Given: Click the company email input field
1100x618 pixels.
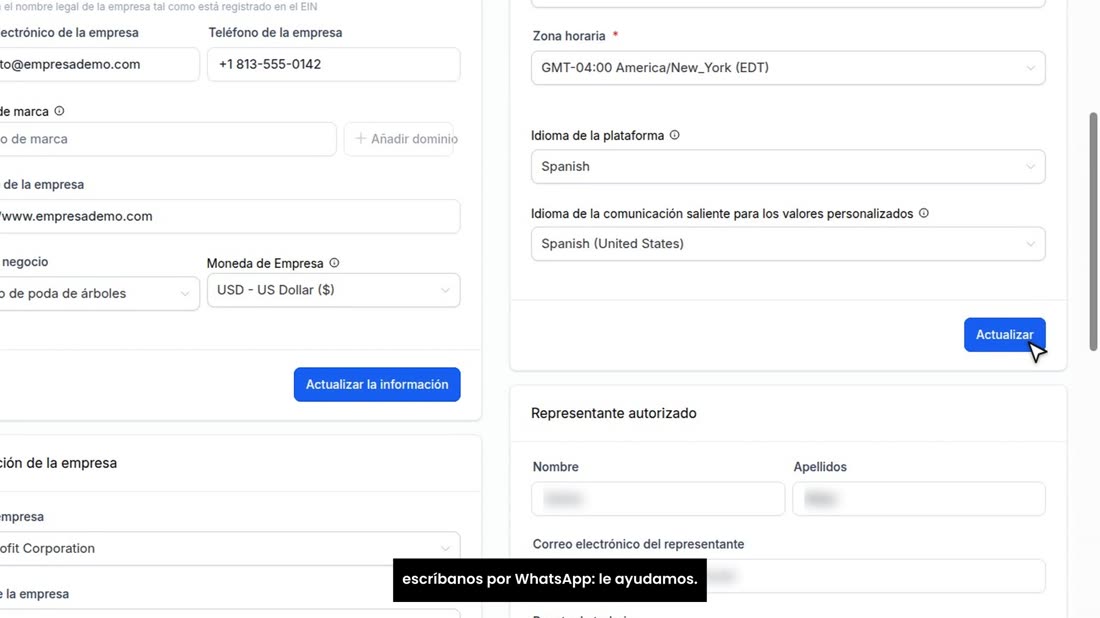Looking at the screenshot, I should pos(98,65).
